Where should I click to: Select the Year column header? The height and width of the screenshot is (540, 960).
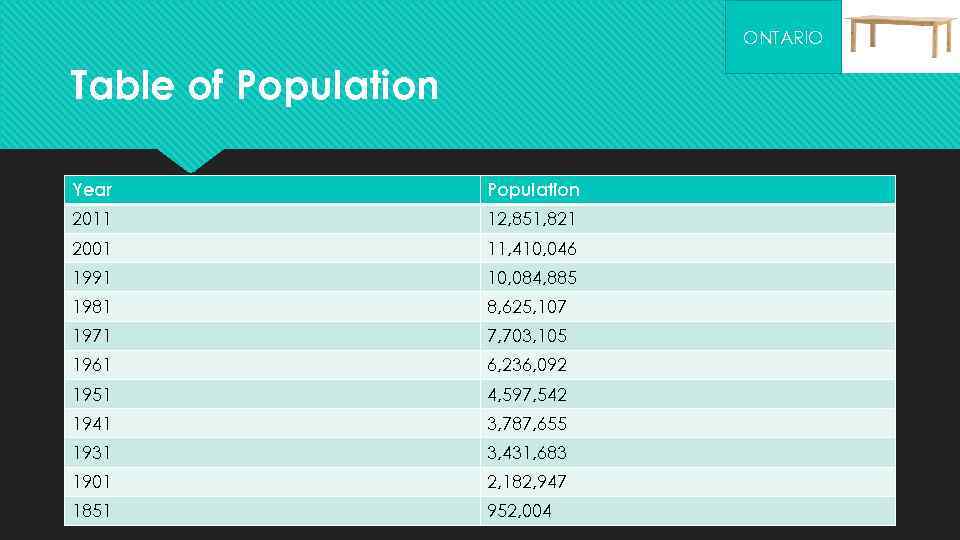[x=92, y=190]
